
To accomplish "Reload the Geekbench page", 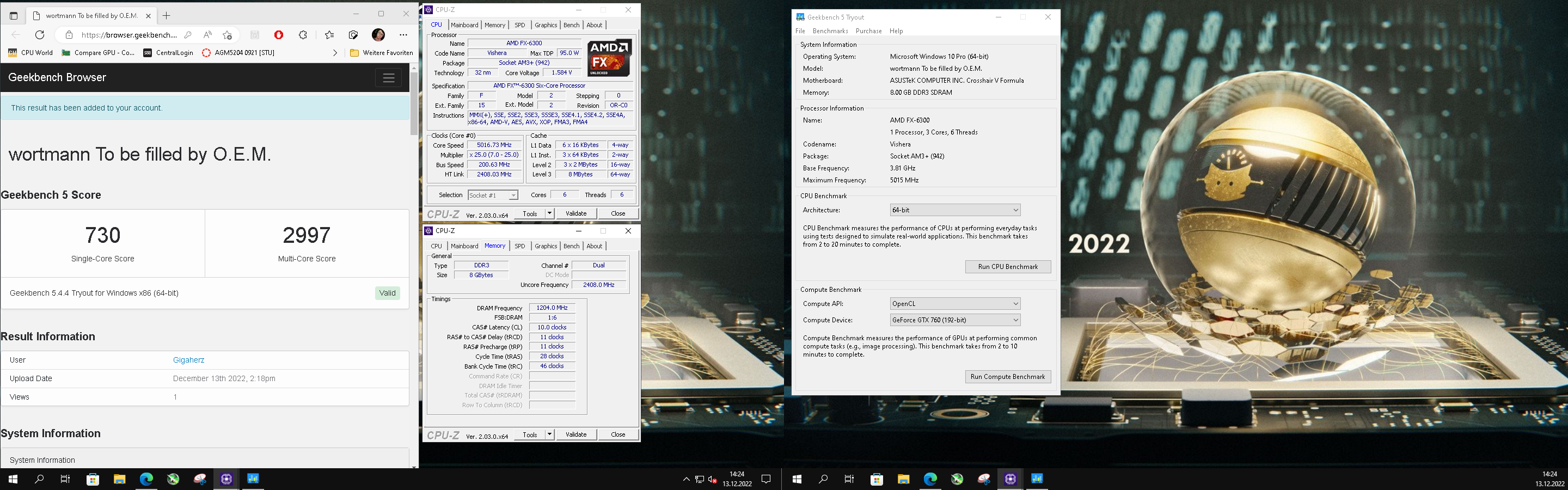I will pos(40,35).
